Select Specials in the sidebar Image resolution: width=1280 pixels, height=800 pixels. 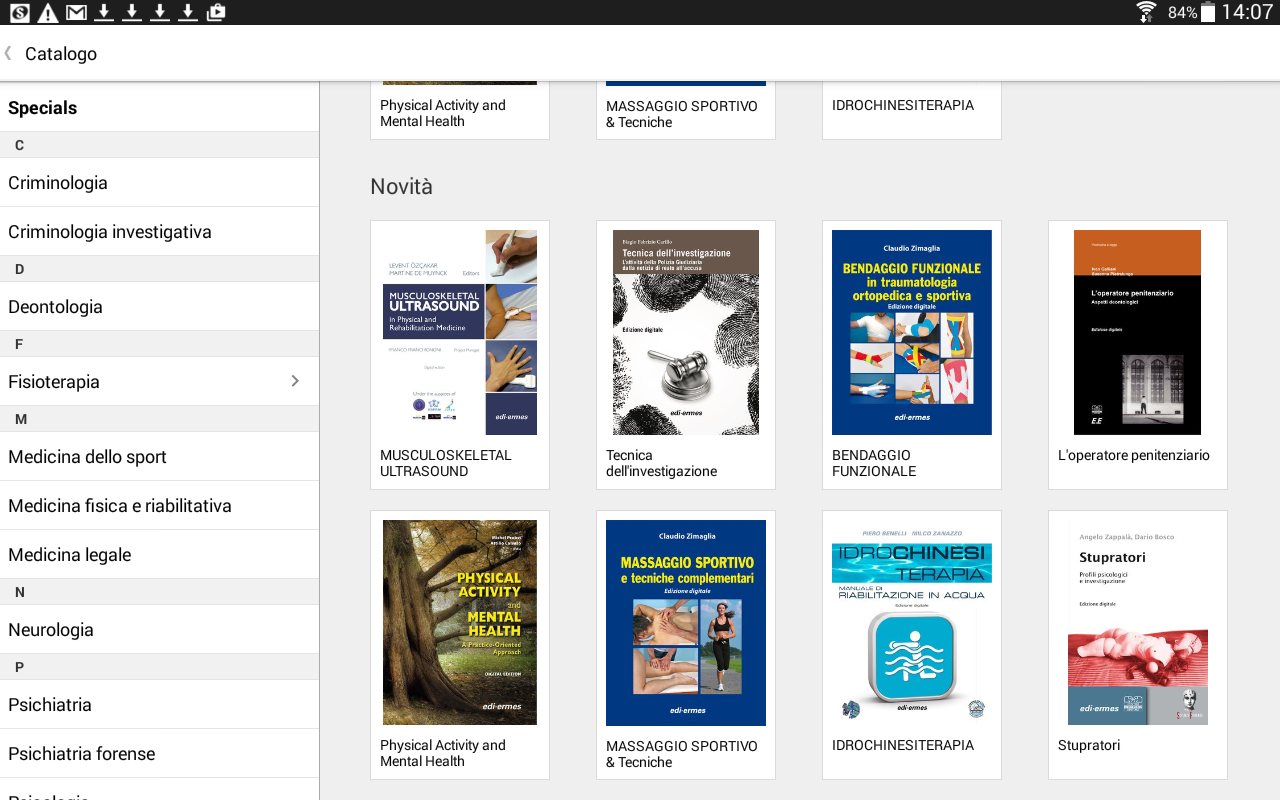click(159, 107)
